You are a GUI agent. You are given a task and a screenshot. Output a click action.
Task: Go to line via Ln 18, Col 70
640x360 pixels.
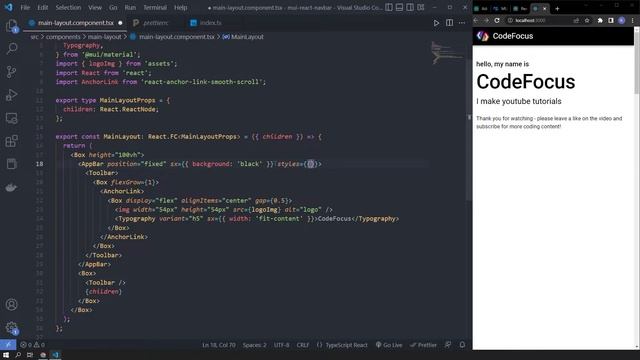pyautogui.click(x=219, y=345)
